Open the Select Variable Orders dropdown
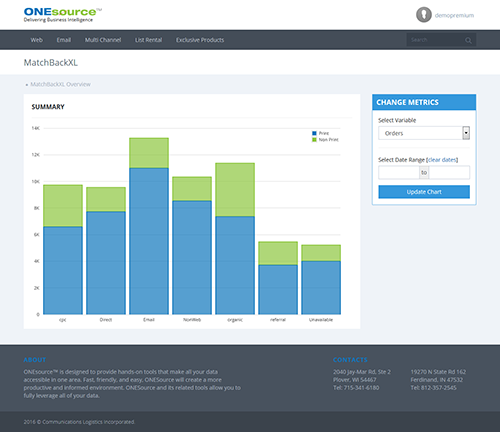This screenshot has width=500, height=432. (424, 133)
